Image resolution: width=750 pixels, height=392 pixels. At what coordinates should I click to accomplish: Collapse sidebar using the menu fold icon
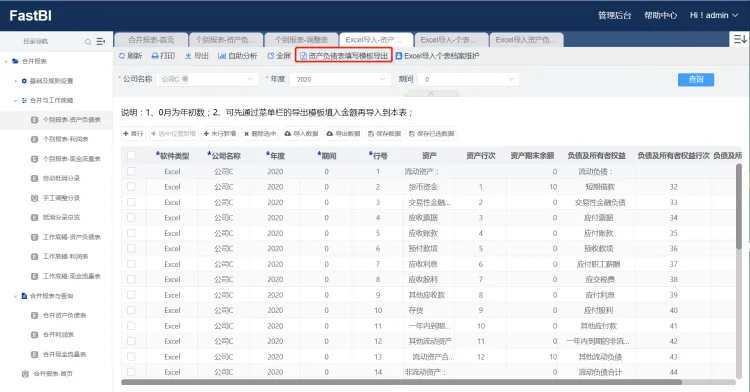tap(100, 42)
